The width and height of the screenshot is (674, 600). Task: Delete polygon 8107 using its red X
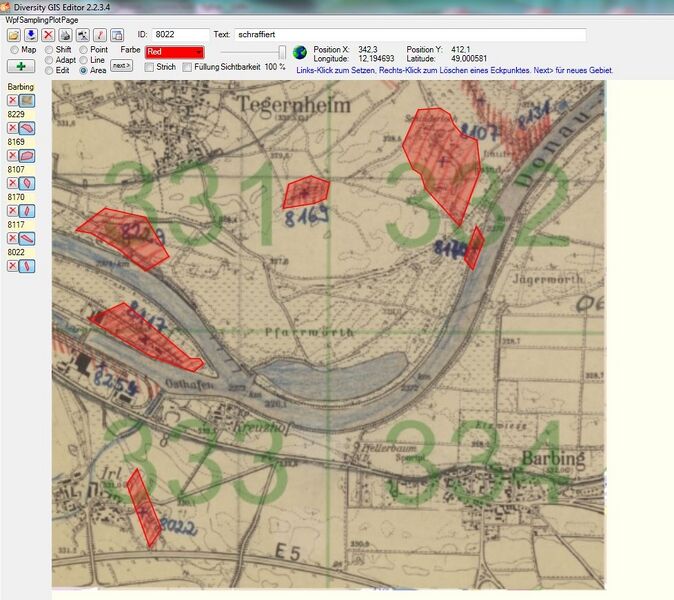pyautogui.click(x=12, y=183)
